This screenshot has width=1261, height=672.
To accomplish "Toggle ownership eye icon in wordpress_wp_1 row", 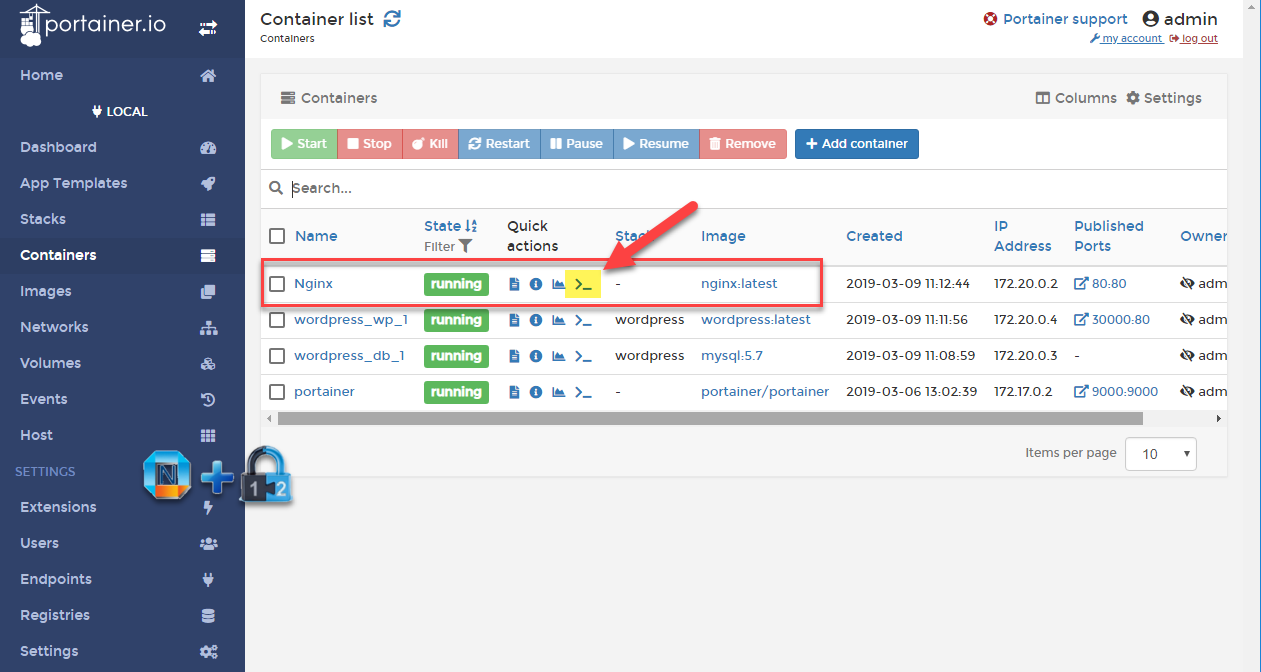I will coord(1188,320).
